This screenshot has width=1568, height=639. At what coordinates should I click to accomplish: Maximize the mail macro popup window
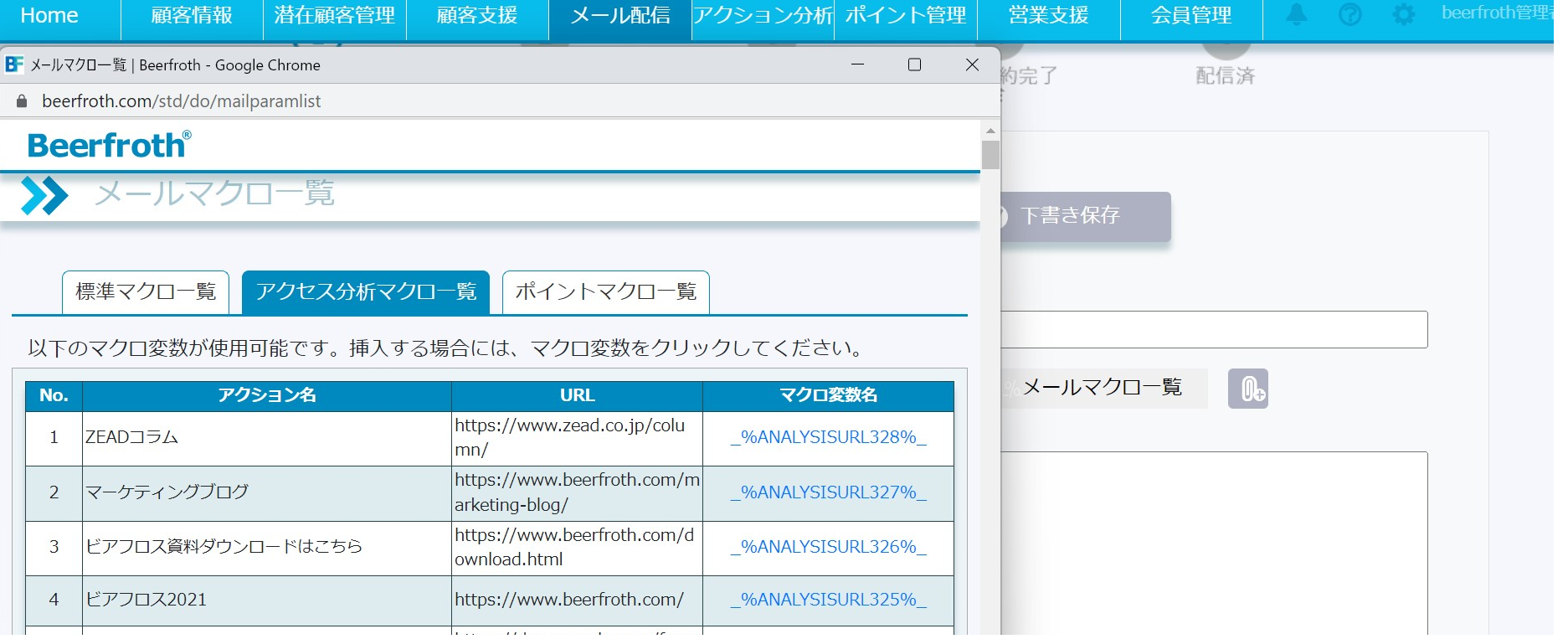click(x=914, y=64)
